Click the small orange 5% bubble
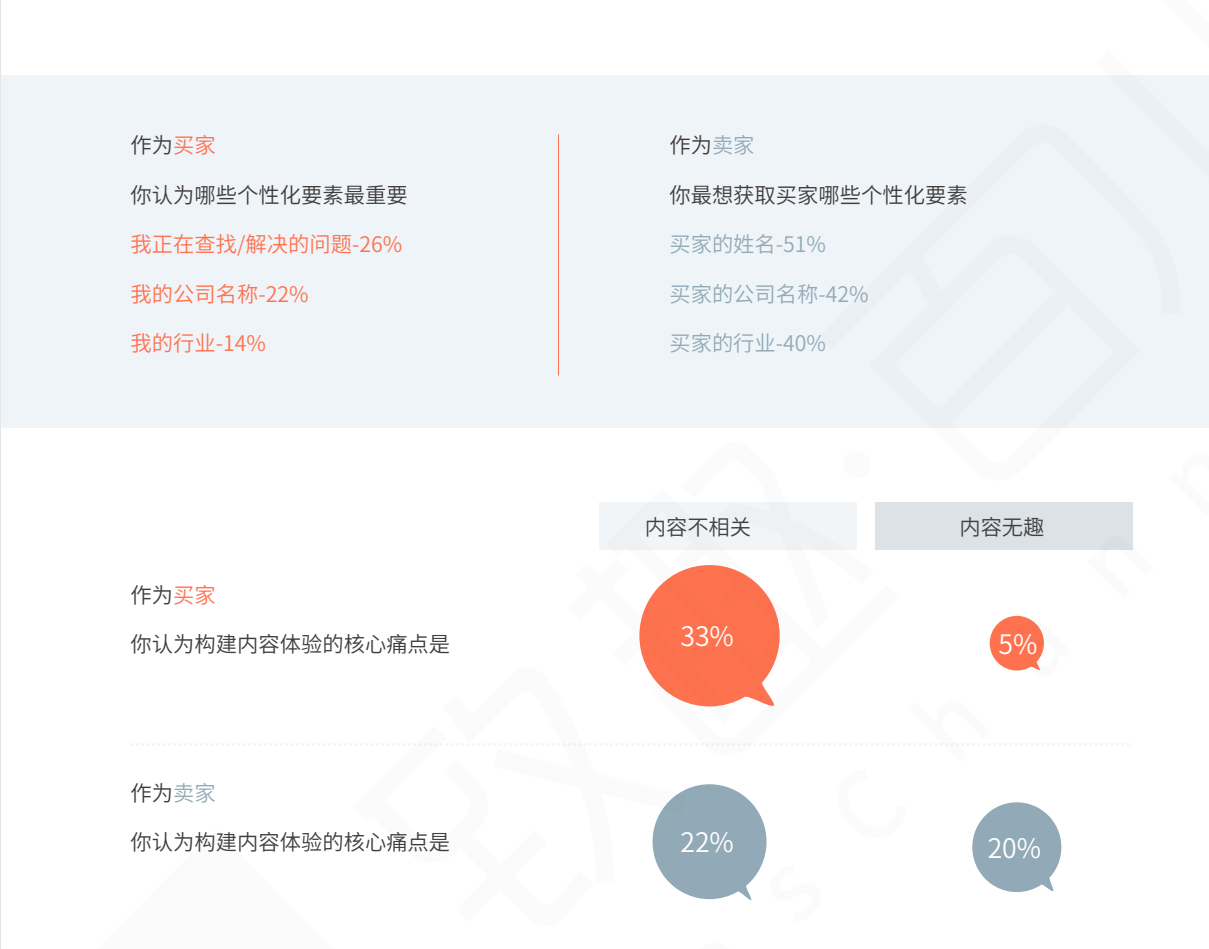 click(x=1017, y=643)
